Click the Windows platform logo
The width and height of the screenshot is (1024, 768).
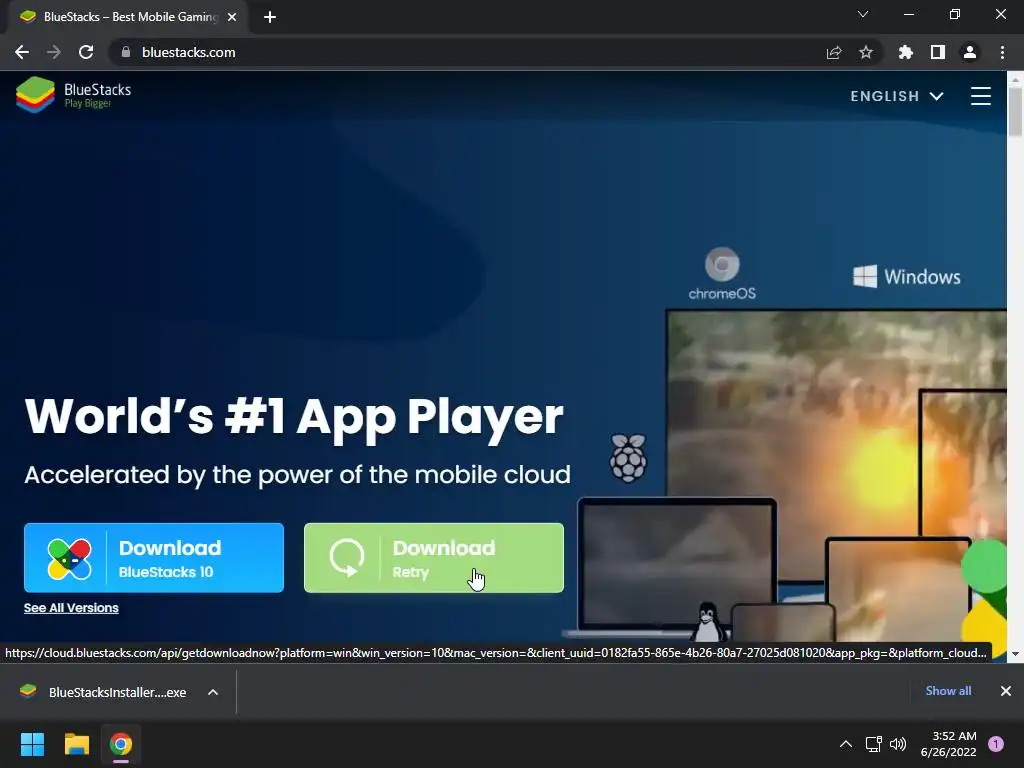(906, 277)
